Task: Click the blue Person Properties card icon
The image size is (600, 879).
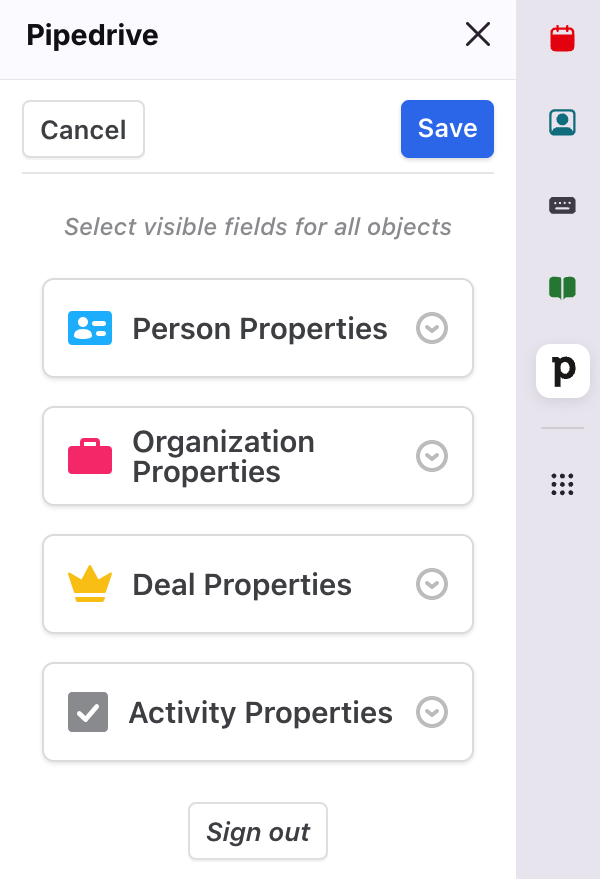Action: (x=90, y=328)
